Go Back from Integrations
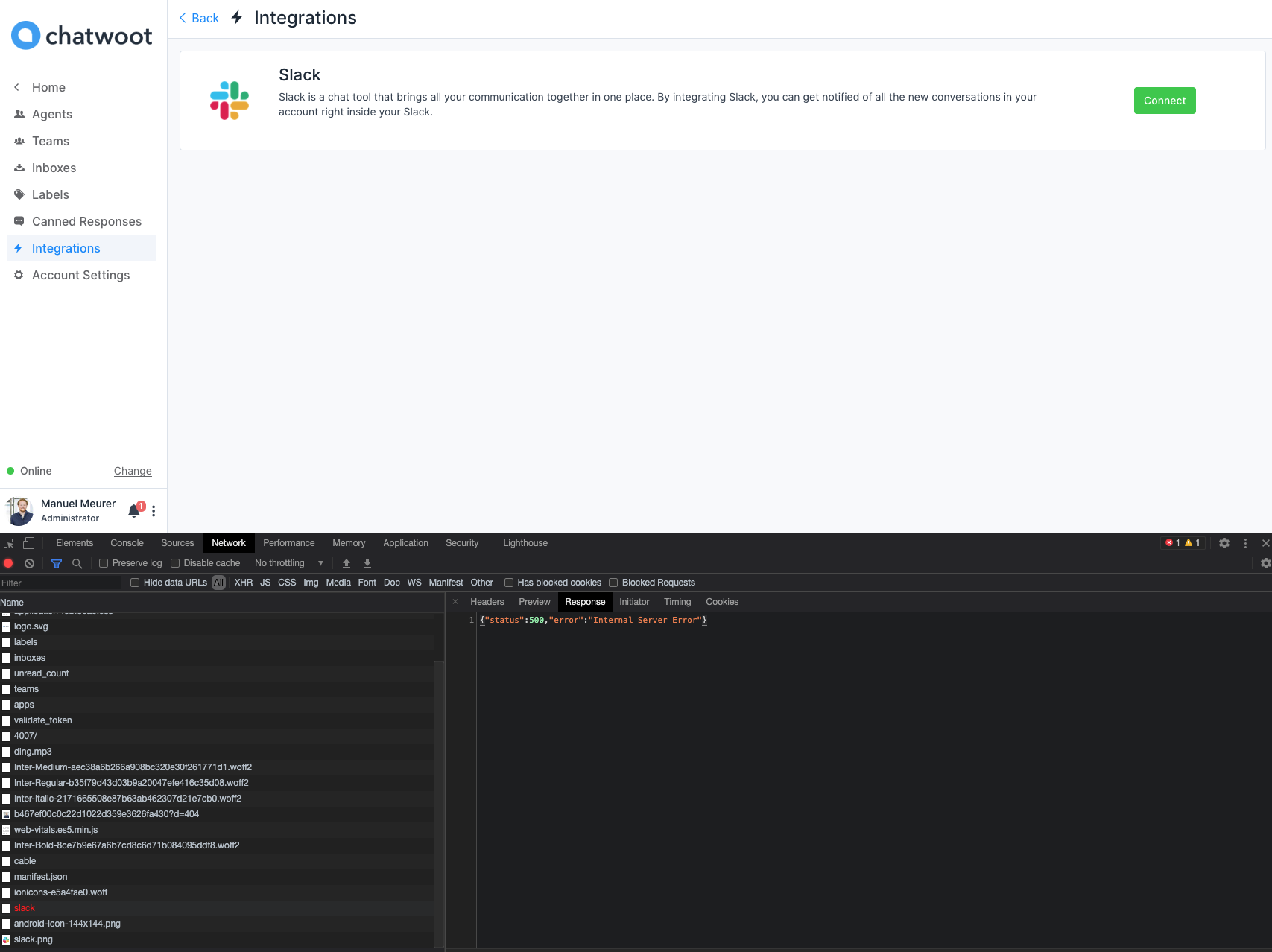1272x952 pixels. click(x=199, y=18)
